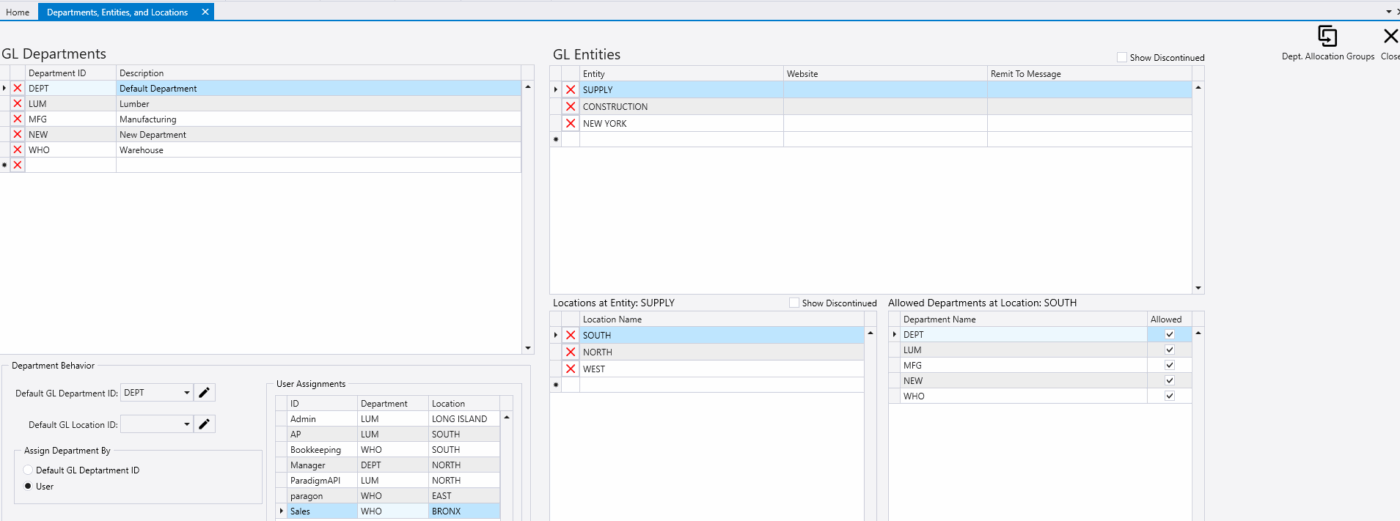Click Department Name column header

coord(1024,319)
